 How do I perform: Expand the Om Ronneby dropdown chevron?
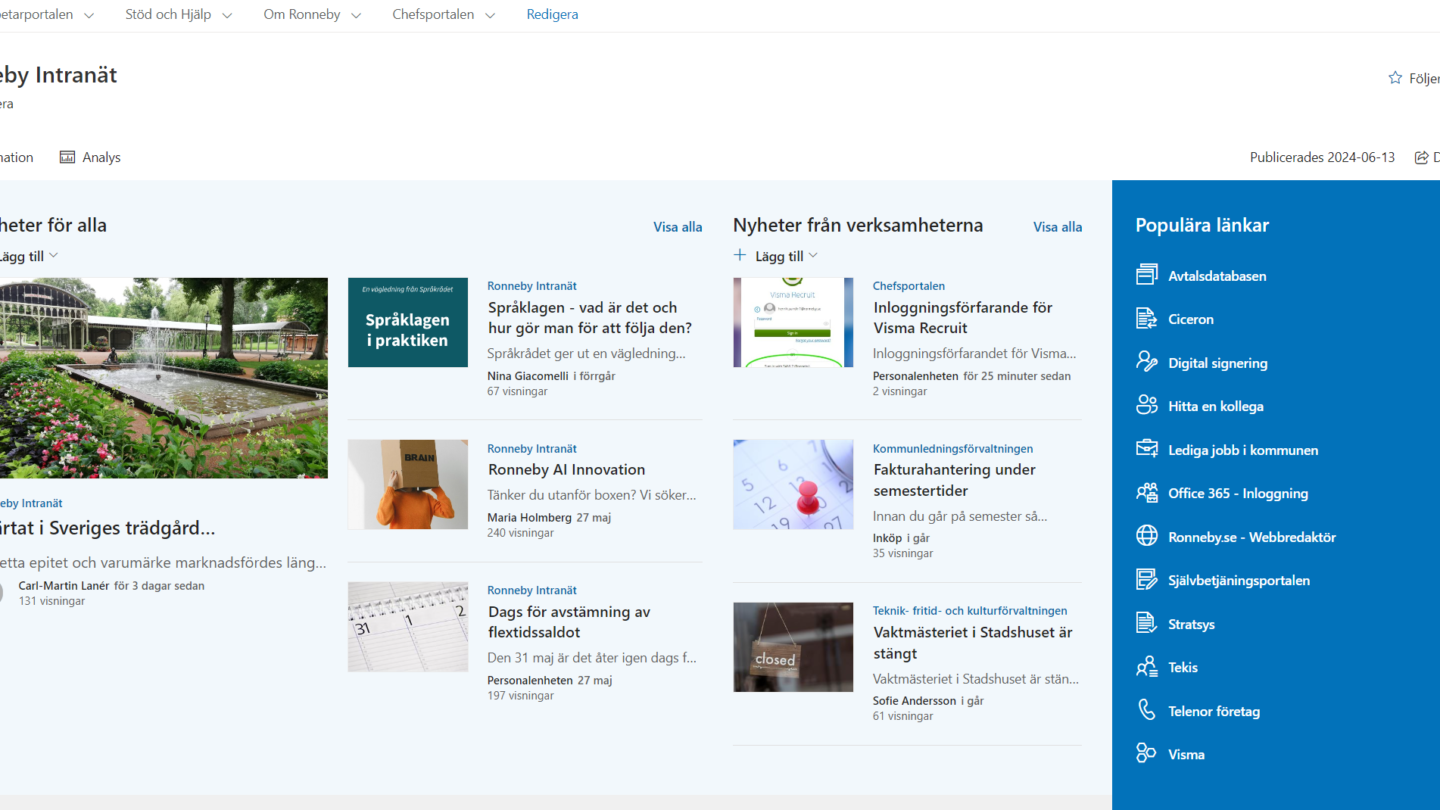pyautogui.click(x=356, y=15)
